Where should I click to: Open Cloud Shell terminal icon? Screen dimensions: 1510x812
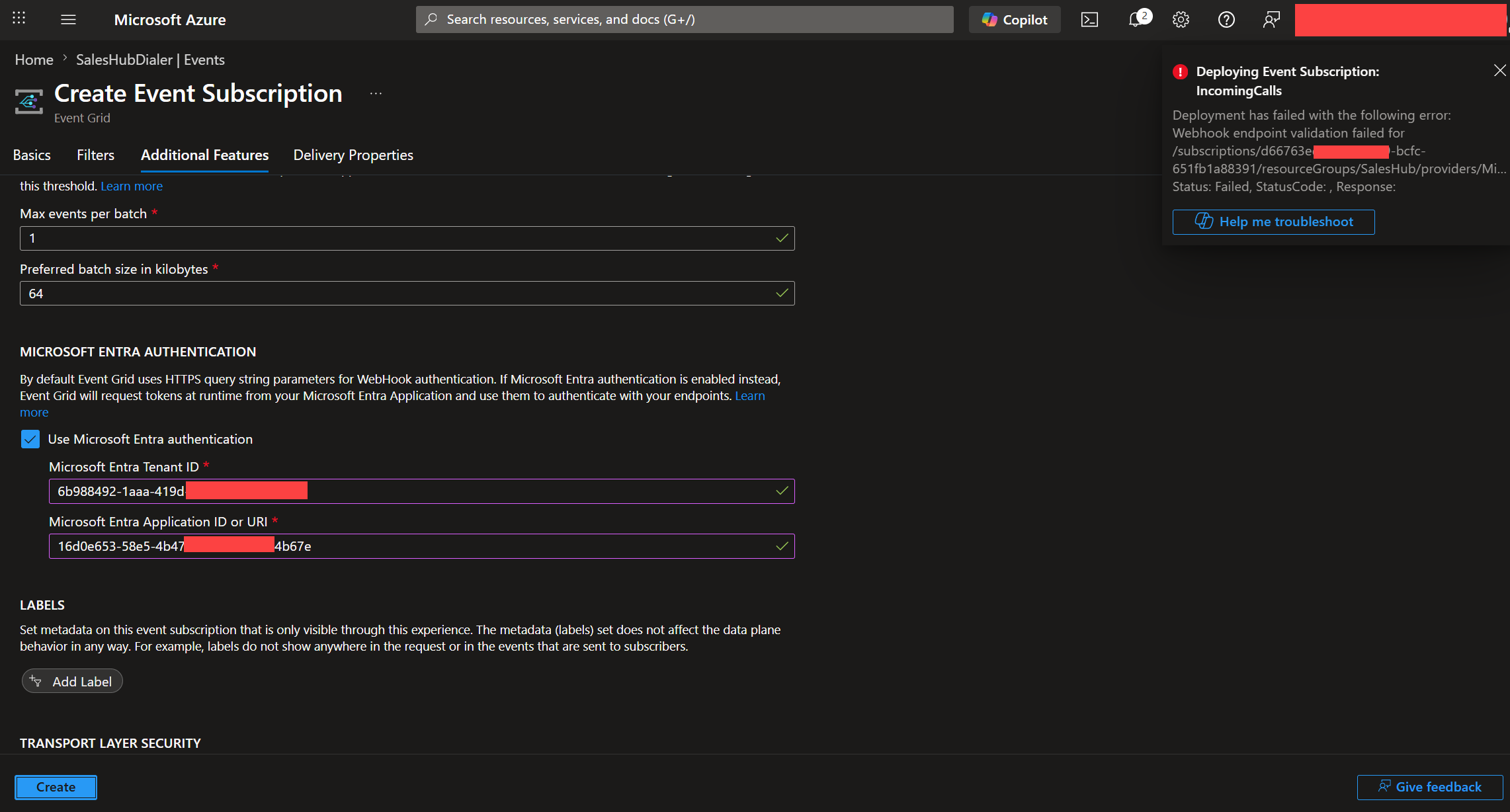[1089, 20]
